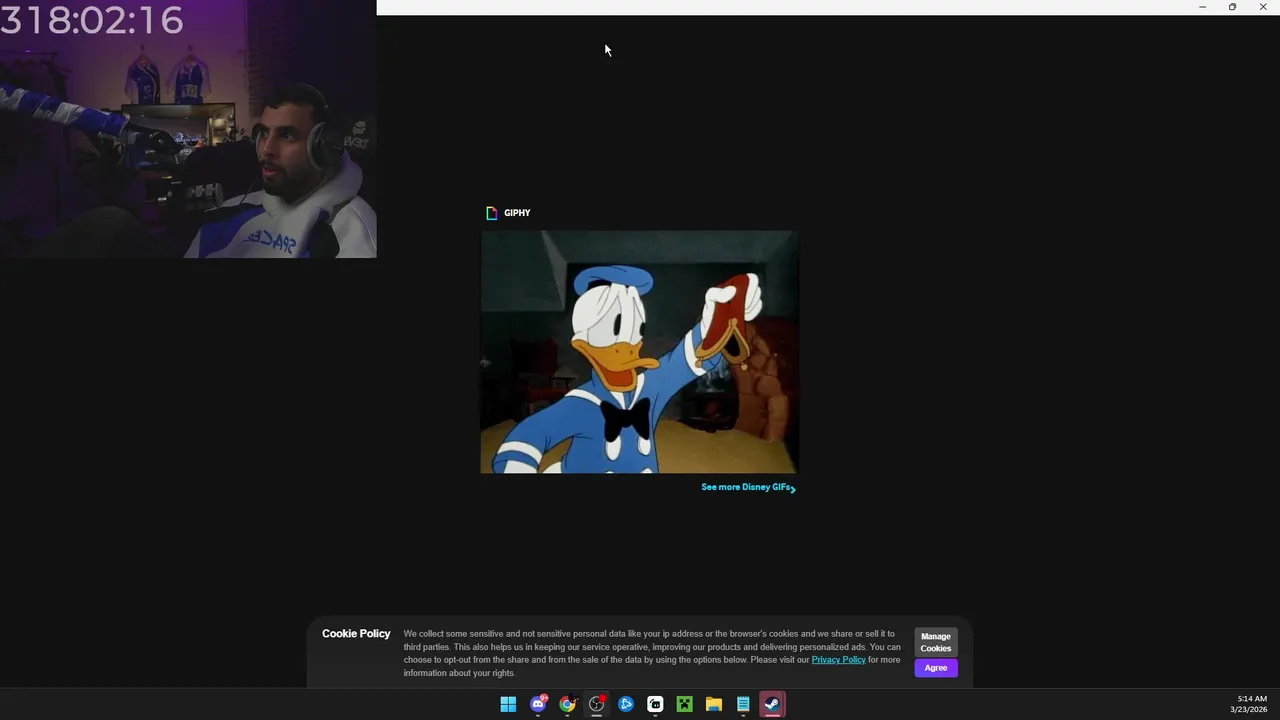Agree to the cookie policy
Viewport: 1280px width, 720px height.
pos(936,668)
